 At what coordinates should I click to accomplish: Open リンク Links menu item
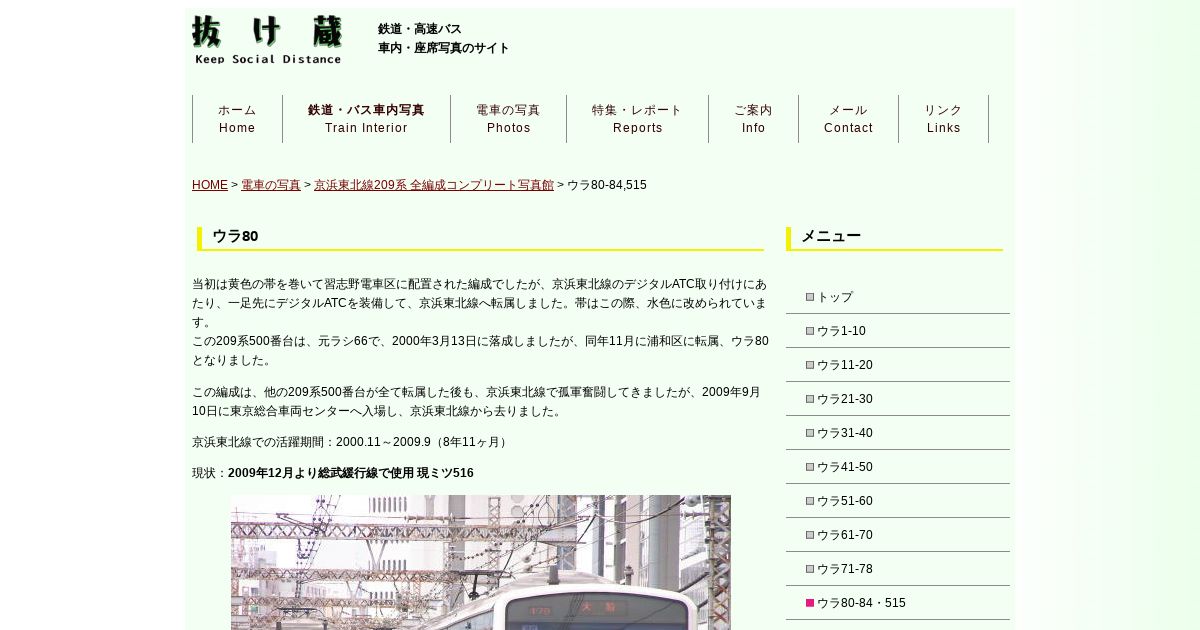click(x=943, y=119)
